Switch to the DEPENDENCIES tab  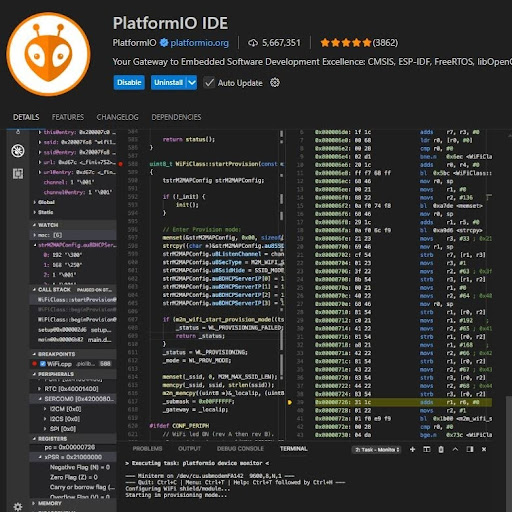pyautogui.click(x=176, y=117)
